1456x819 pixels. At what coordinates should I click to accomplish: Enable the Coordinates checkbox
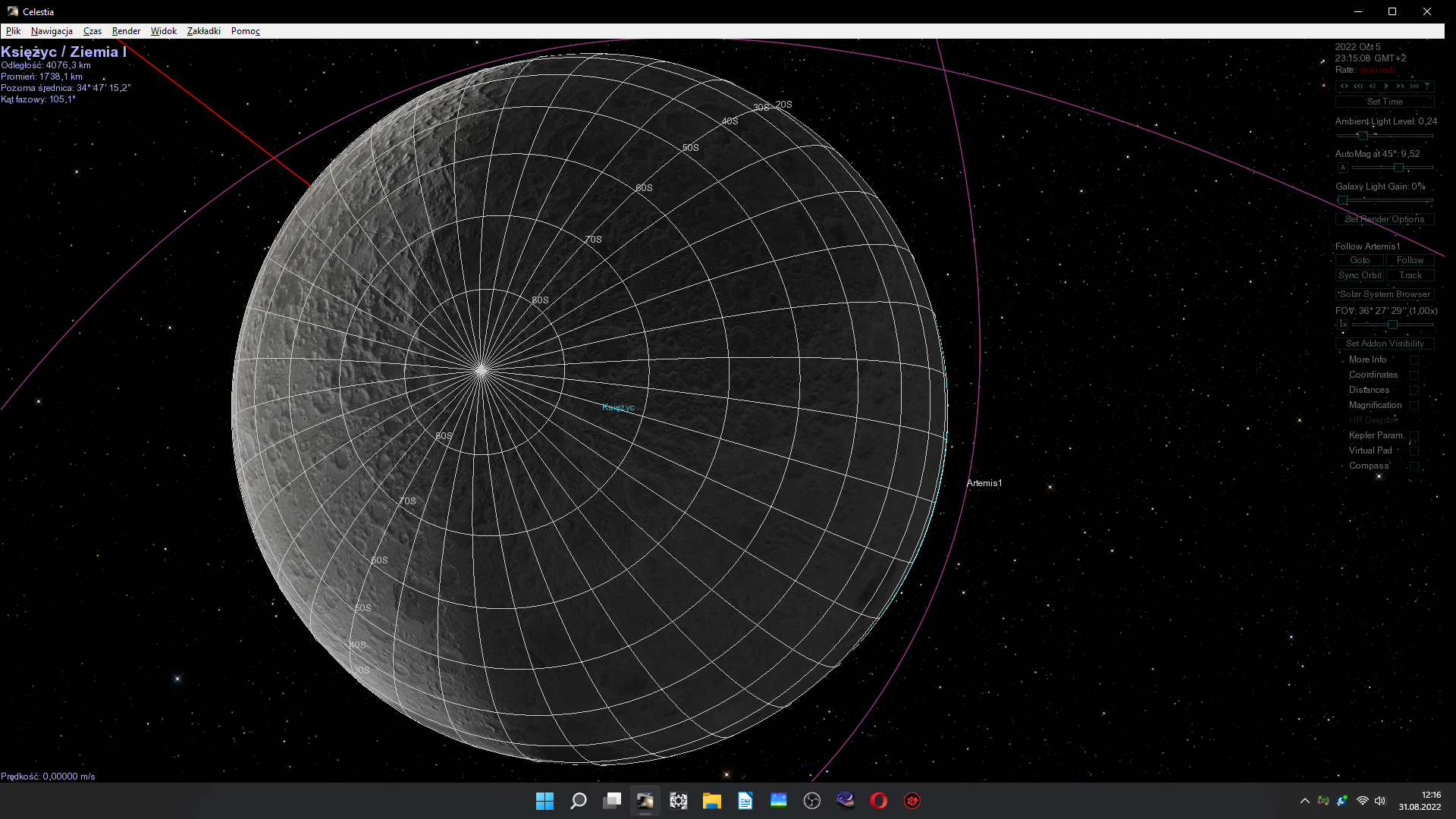click(x=1414, y=375)
